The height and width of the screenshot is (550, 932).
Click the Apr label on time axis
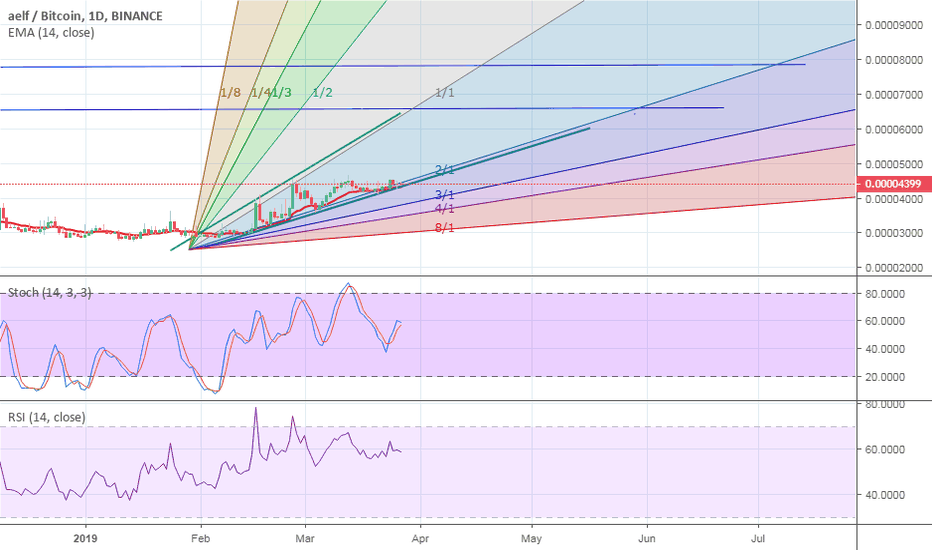(420, 539)
